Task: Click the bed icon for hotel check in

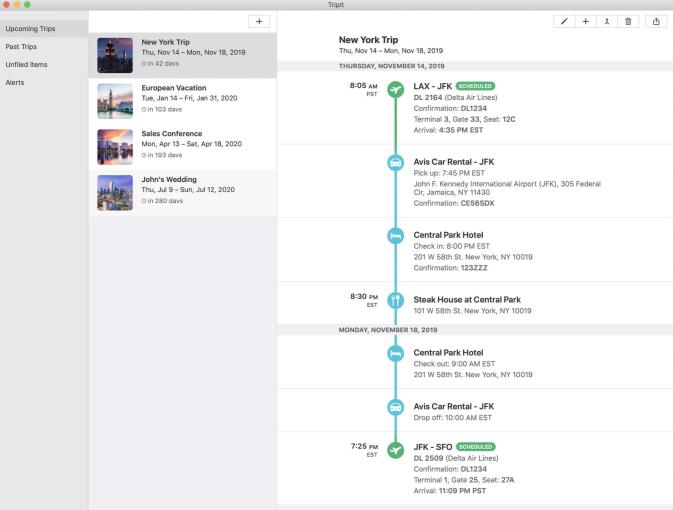Action: pos(395,236)
